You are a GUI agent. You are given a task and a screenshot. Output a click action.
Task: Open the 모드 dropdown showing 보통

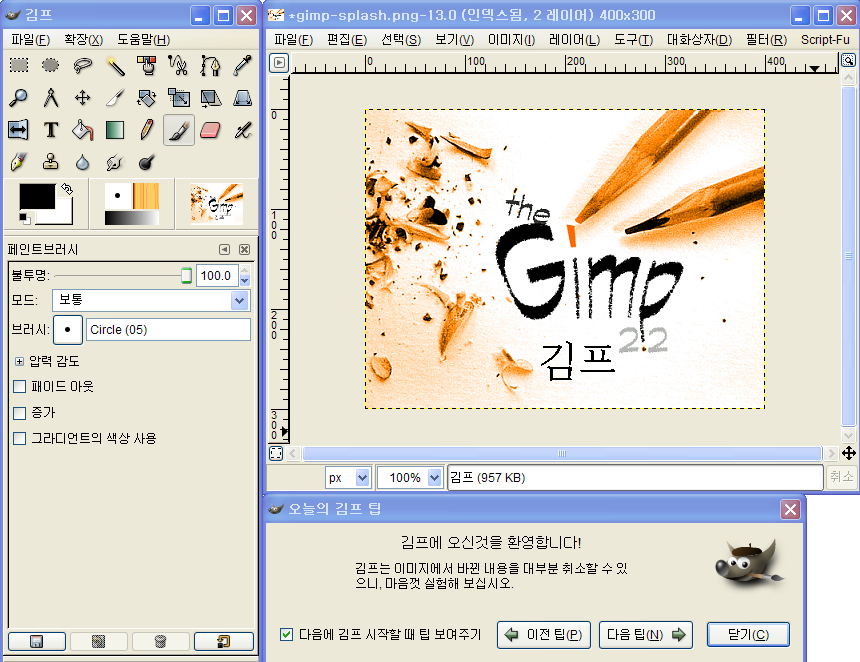coord(151,300)
